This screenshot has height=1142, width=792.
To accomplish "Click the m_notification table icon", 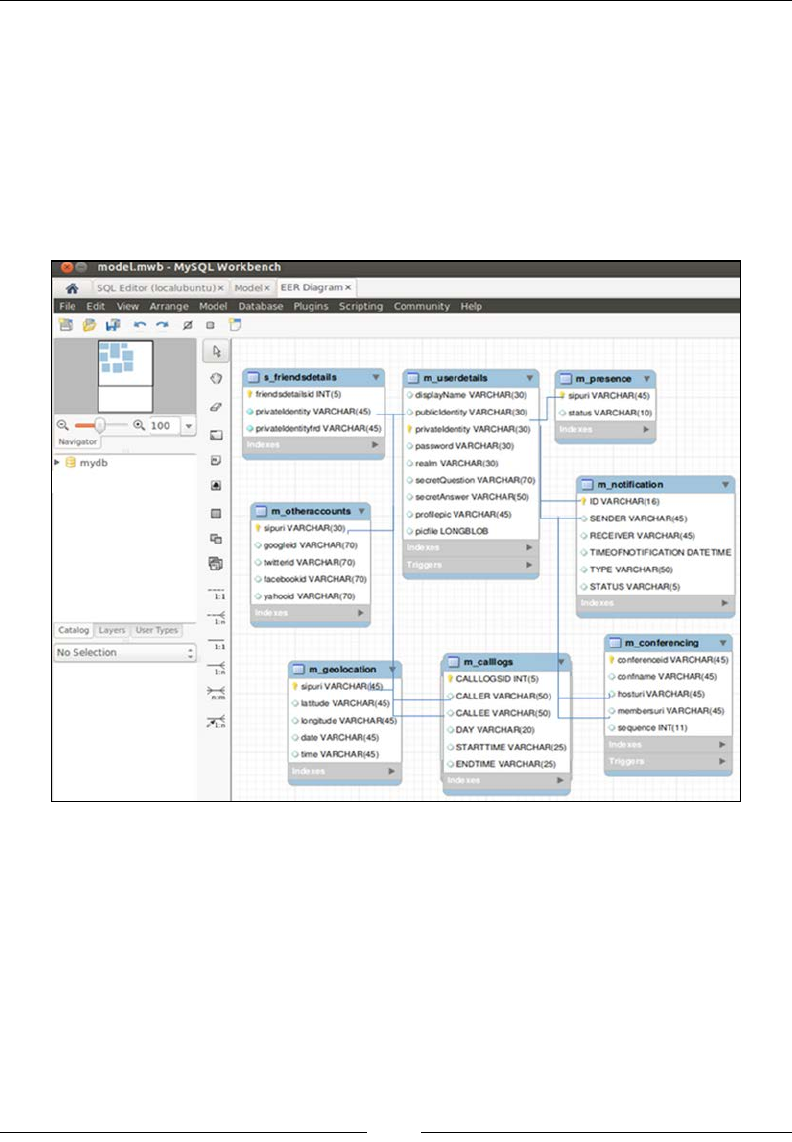I will (x=587, y=484).
